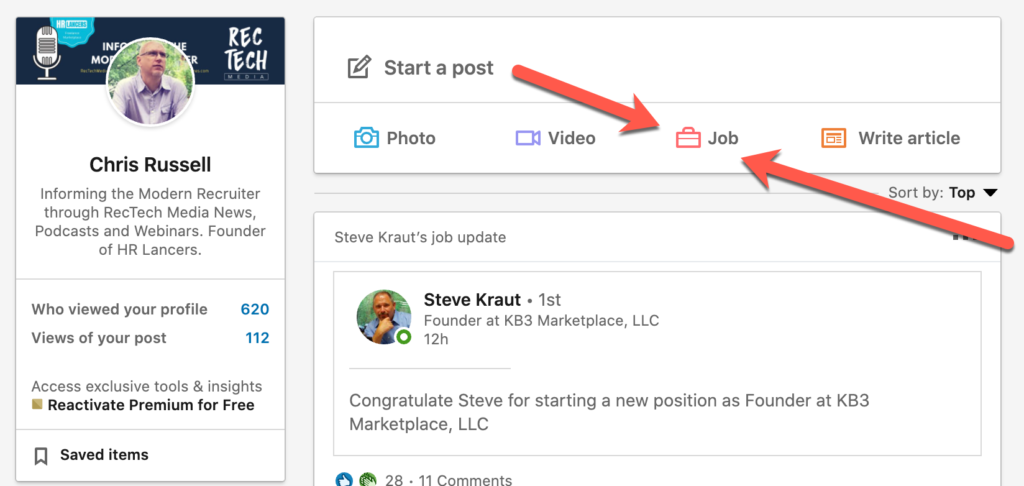Click the Start a post pencil icon

(358, 68)
